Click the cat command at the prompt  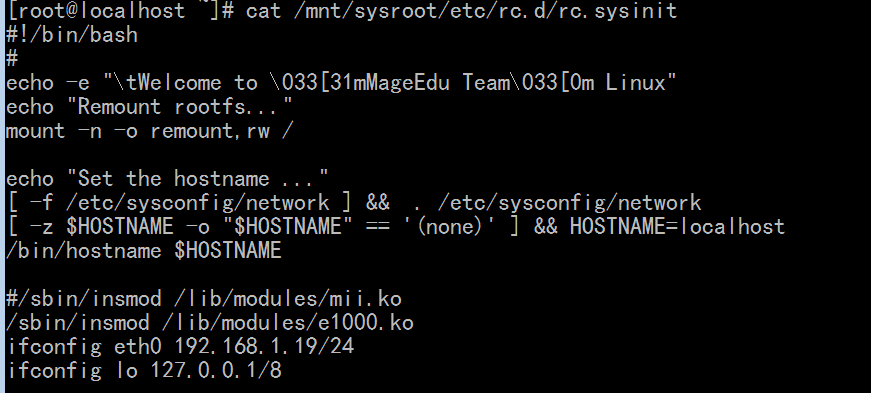263,10
